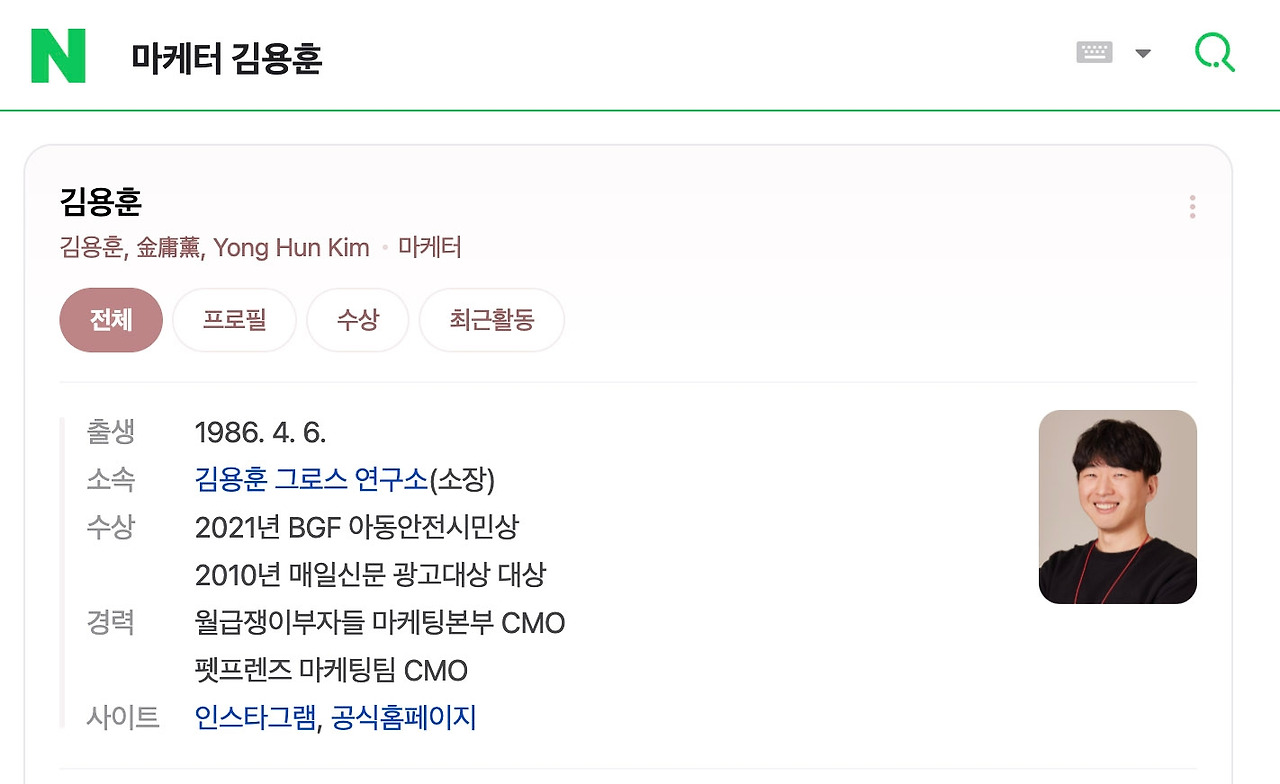Open the keyboard input method dropdown arrow
The width and height of the screenshot is (1280, 784).
coord(1143,53)
